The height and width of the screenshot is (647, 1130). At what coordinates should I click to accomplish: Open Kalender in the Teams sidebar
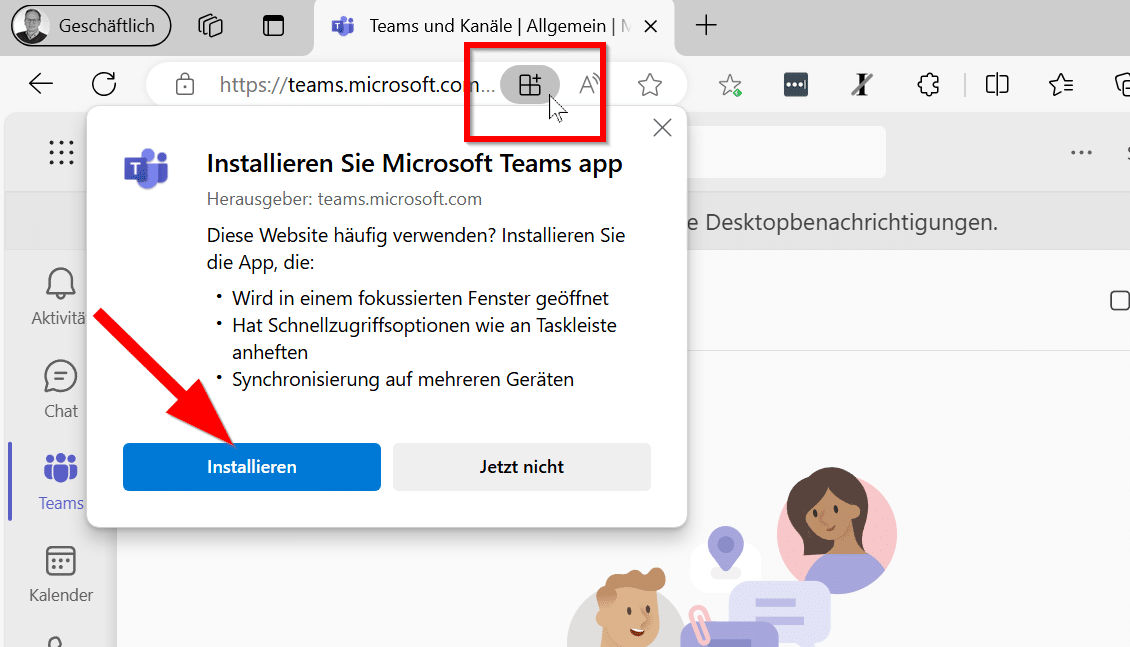point(60,574)
